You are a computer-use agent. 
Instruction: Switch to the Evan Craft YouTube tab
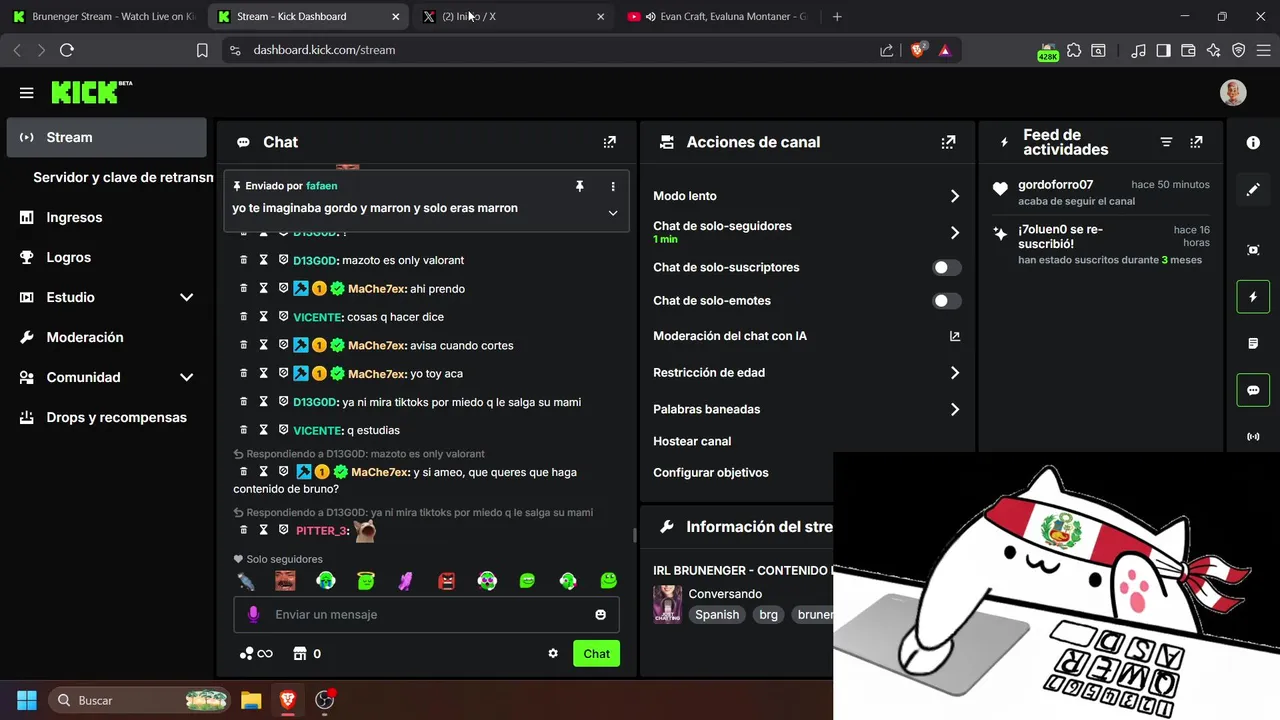pos(718,16)
